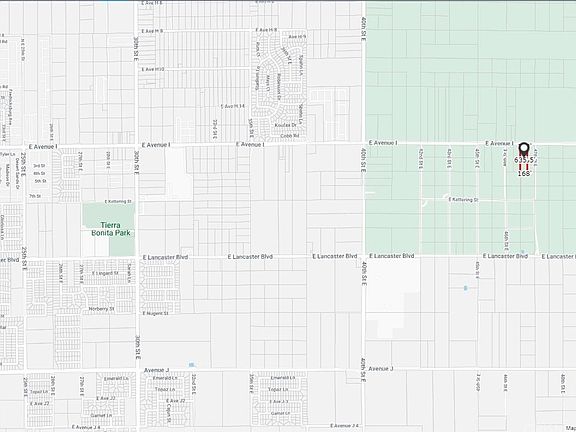Click the Tyler Ln label
The width and height of the screenshot is (576, 432).
8,154
